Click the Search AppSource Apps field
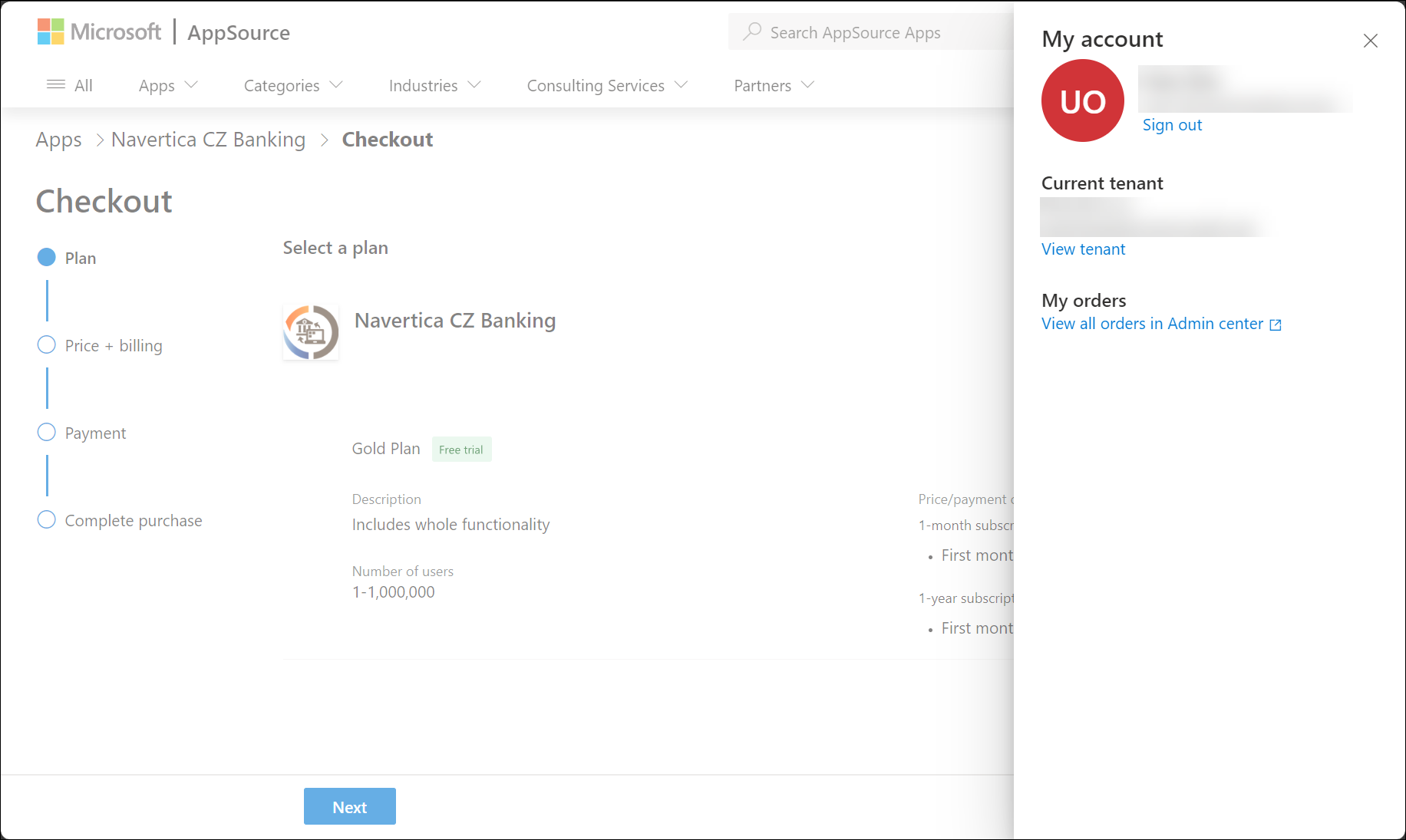Image resolution: width=1406 pixels, height=840 pixels. 871,31
